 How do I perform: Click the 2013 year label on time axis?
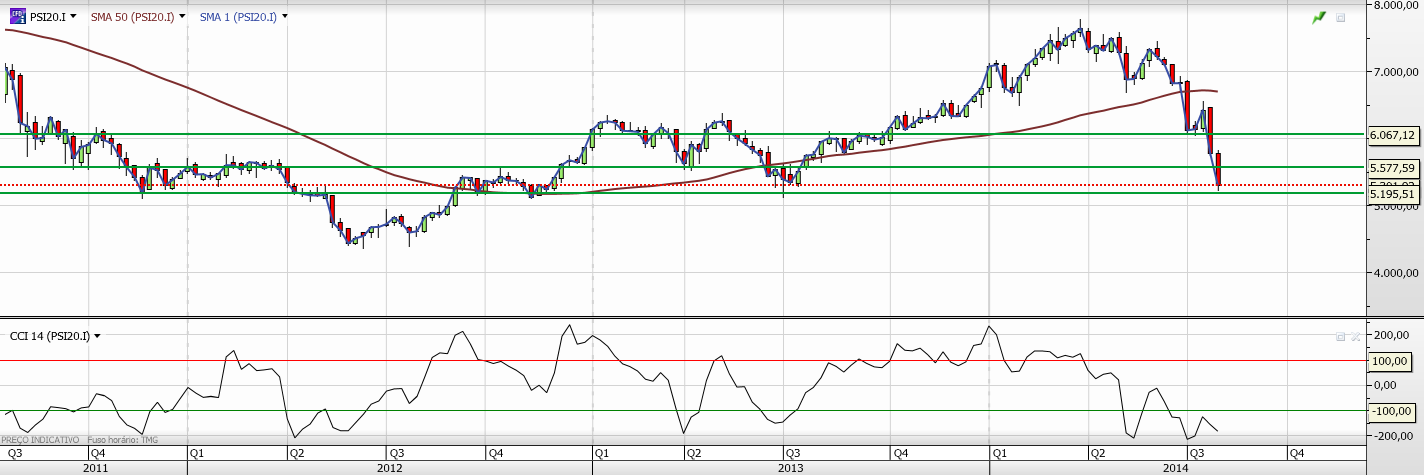(x=790, y=467)
